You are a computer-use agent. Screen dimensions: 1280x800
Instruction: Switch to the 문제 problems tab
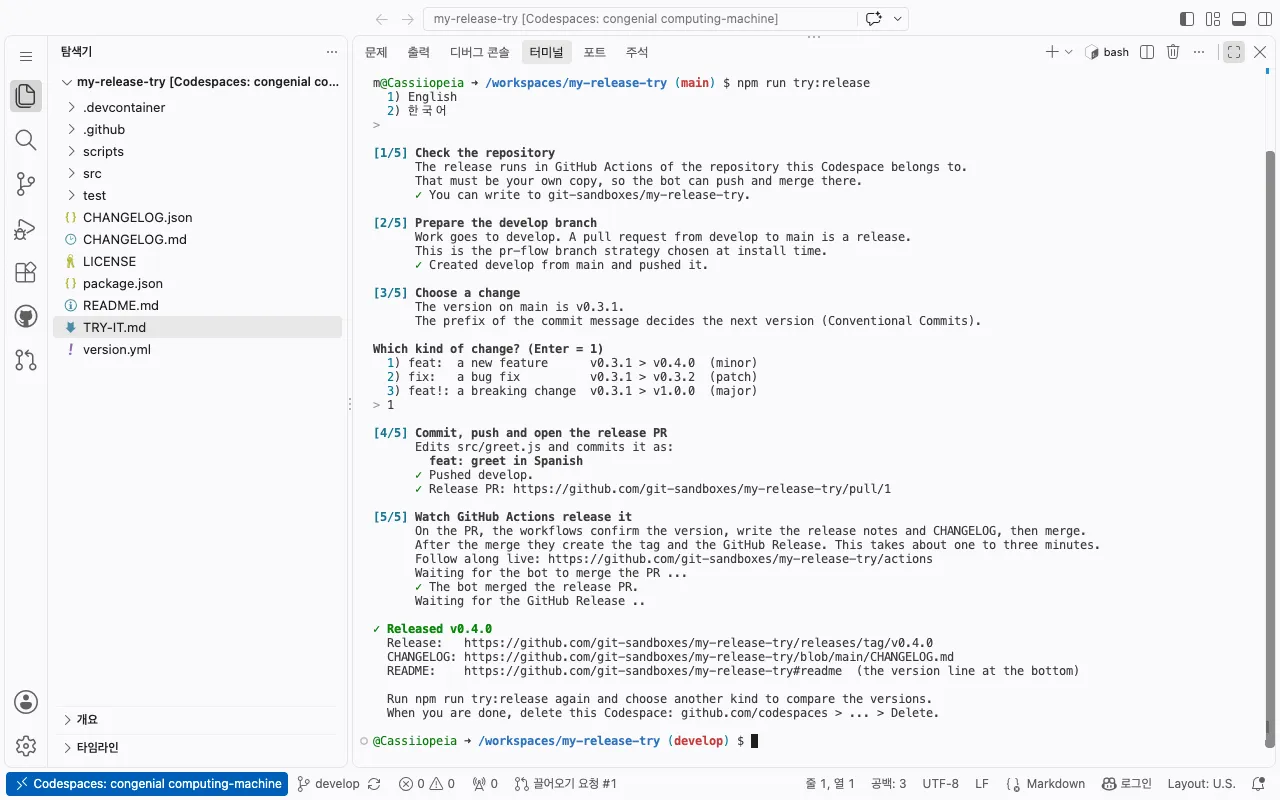click(376, 52)
